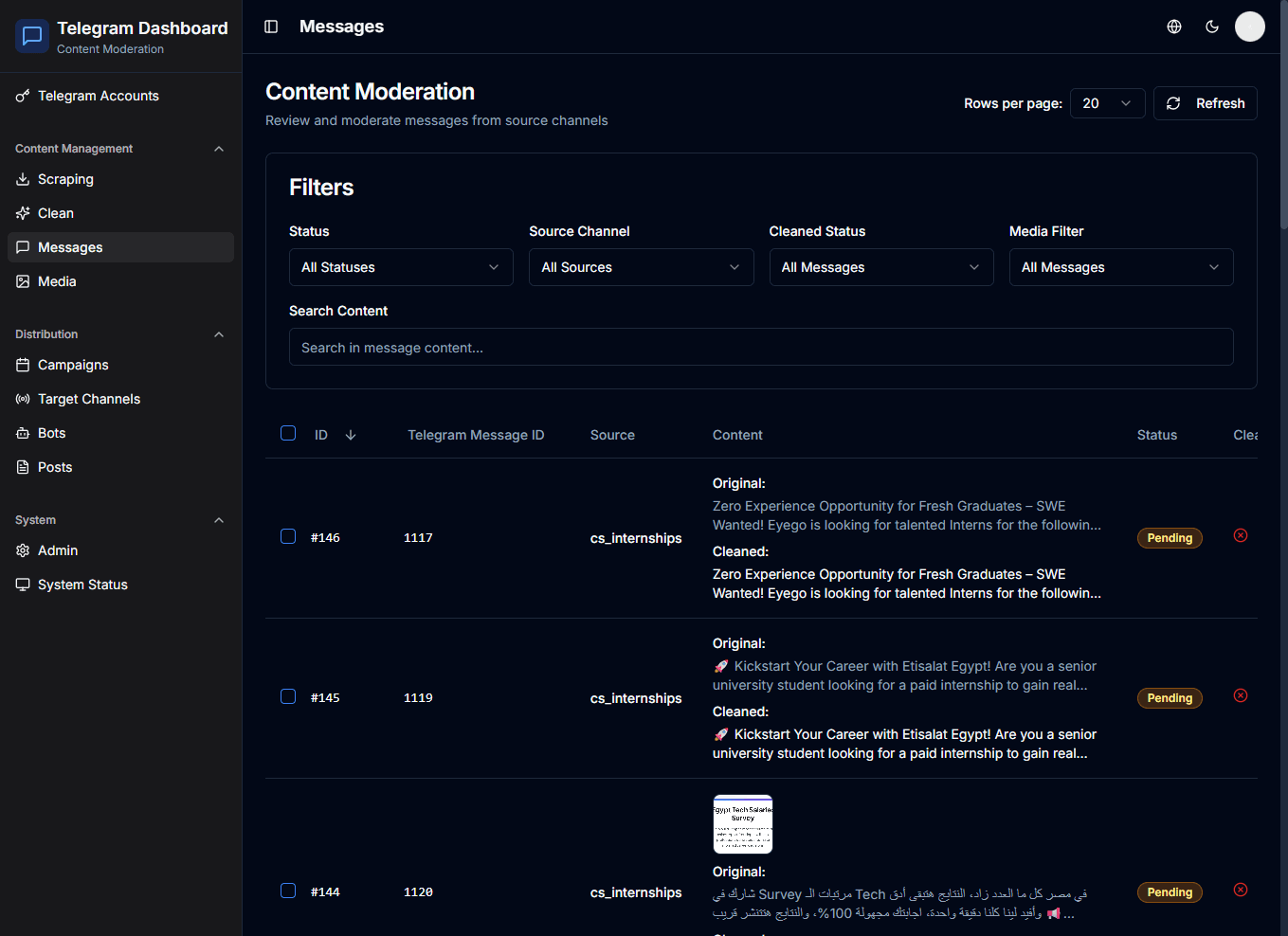Viewport: 1288px width, 936px height.
Task: Click the Source column header
Action: pos(612,435)
